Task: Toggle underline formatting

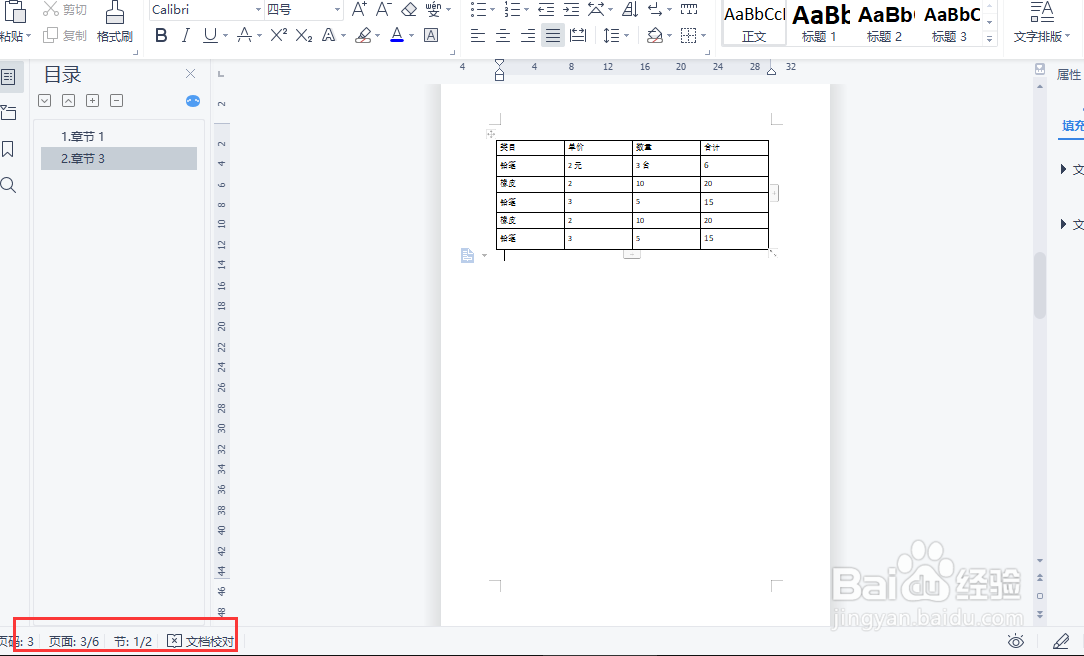Action: click(x=210, y=35)
